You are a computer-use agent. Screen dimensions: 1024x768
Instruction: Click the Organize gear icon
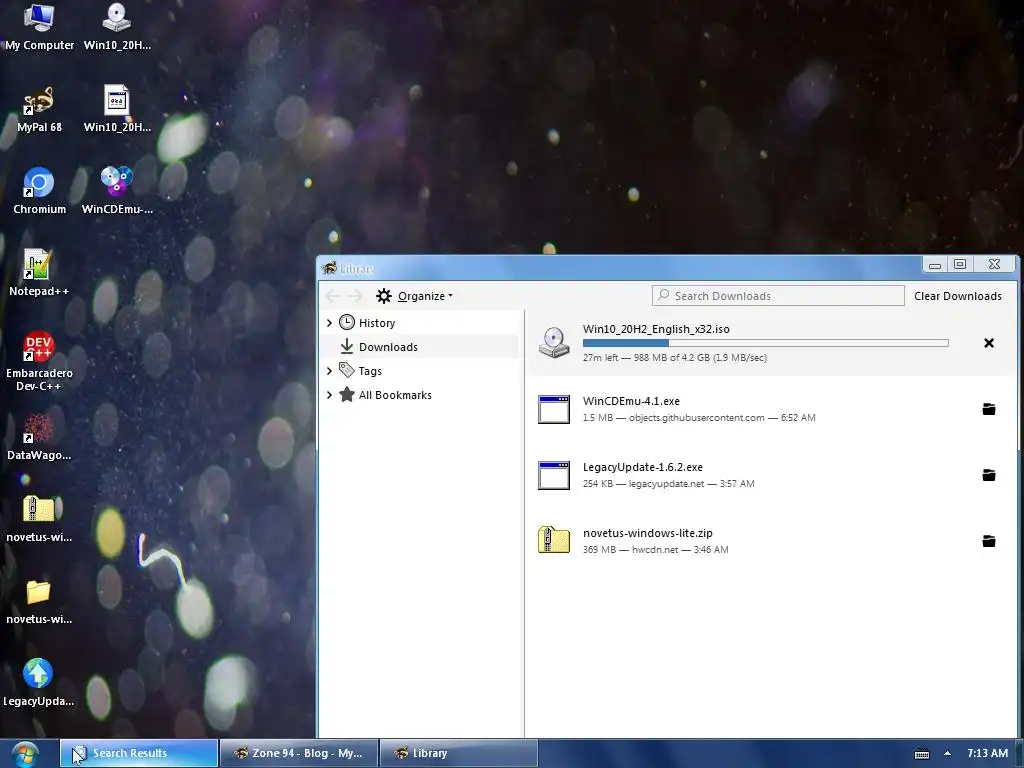tap(384, 296)
